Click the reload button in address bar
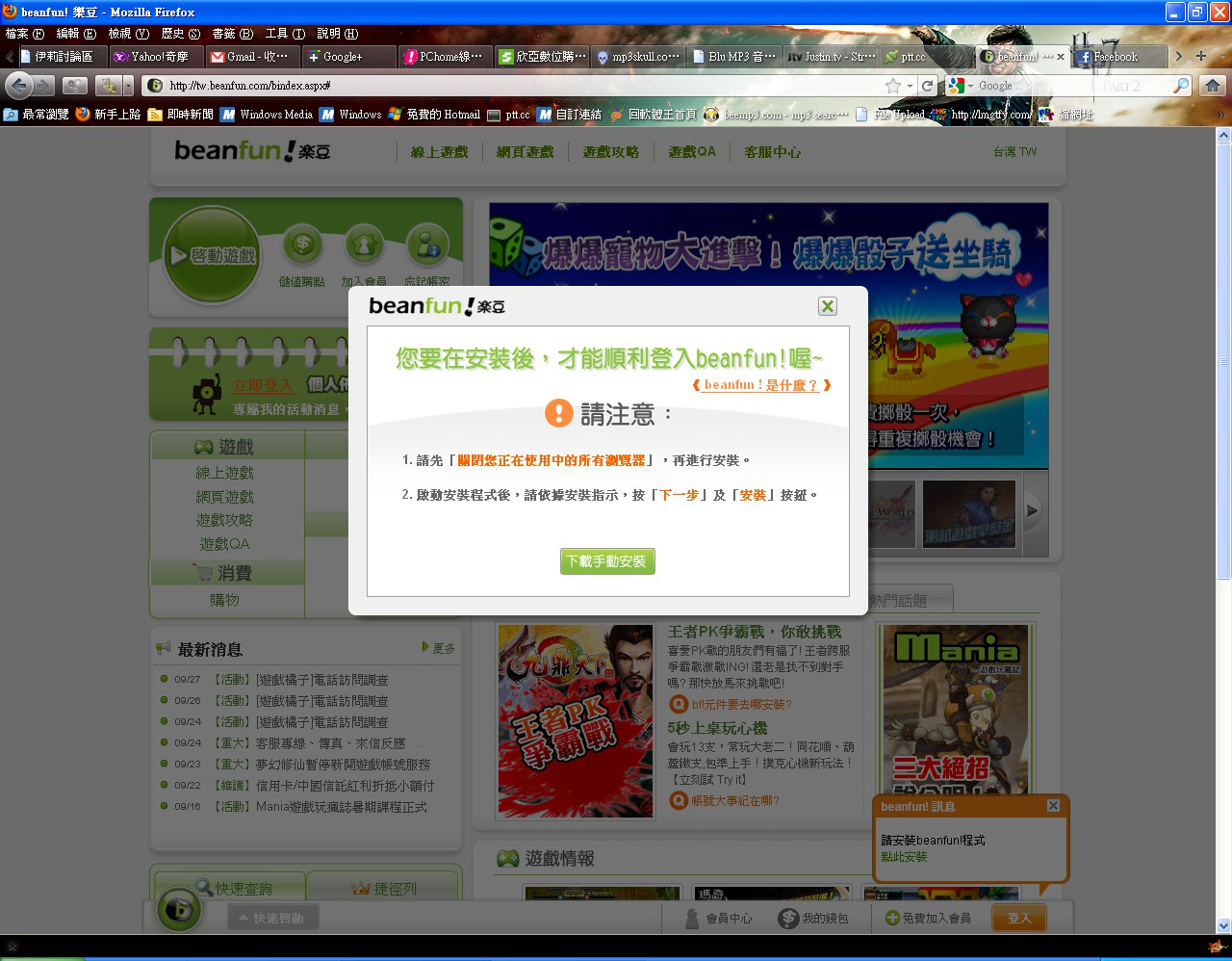The image size is (1232, 961). pyautogui.click(x=927, y=86)
